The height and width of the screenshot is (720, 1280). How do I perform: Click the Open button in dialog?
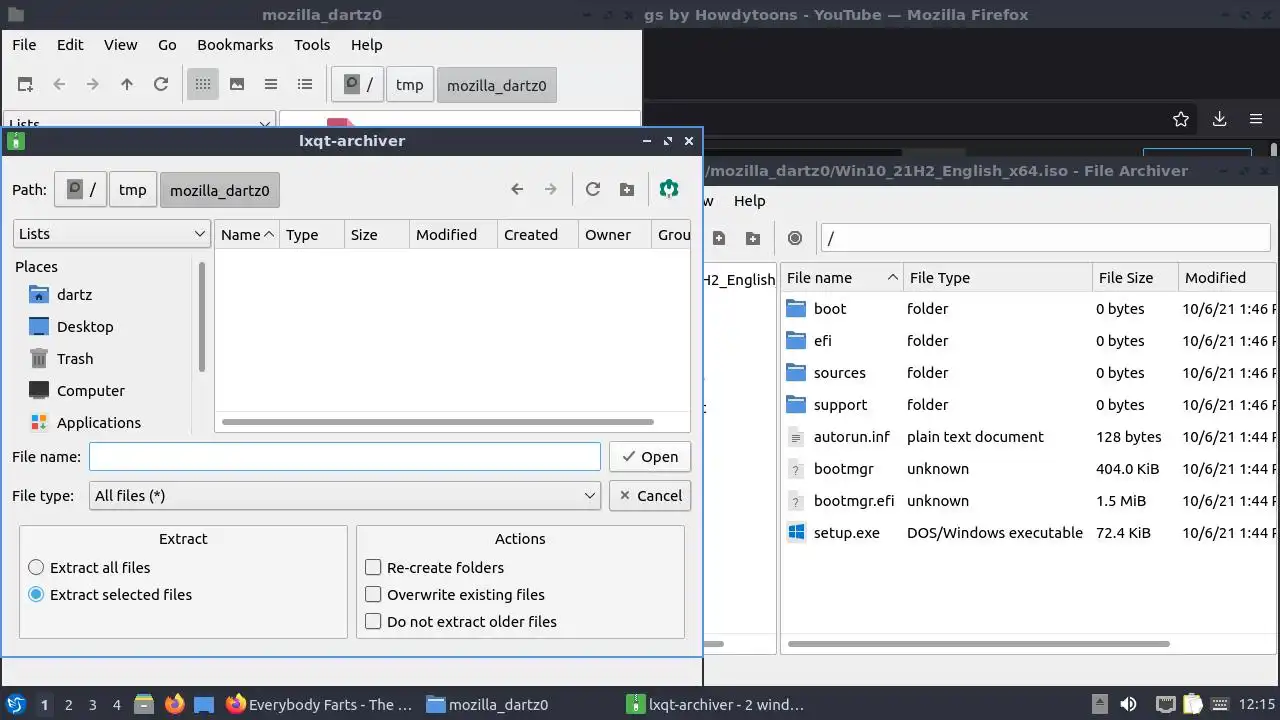(x=650, y=456)
